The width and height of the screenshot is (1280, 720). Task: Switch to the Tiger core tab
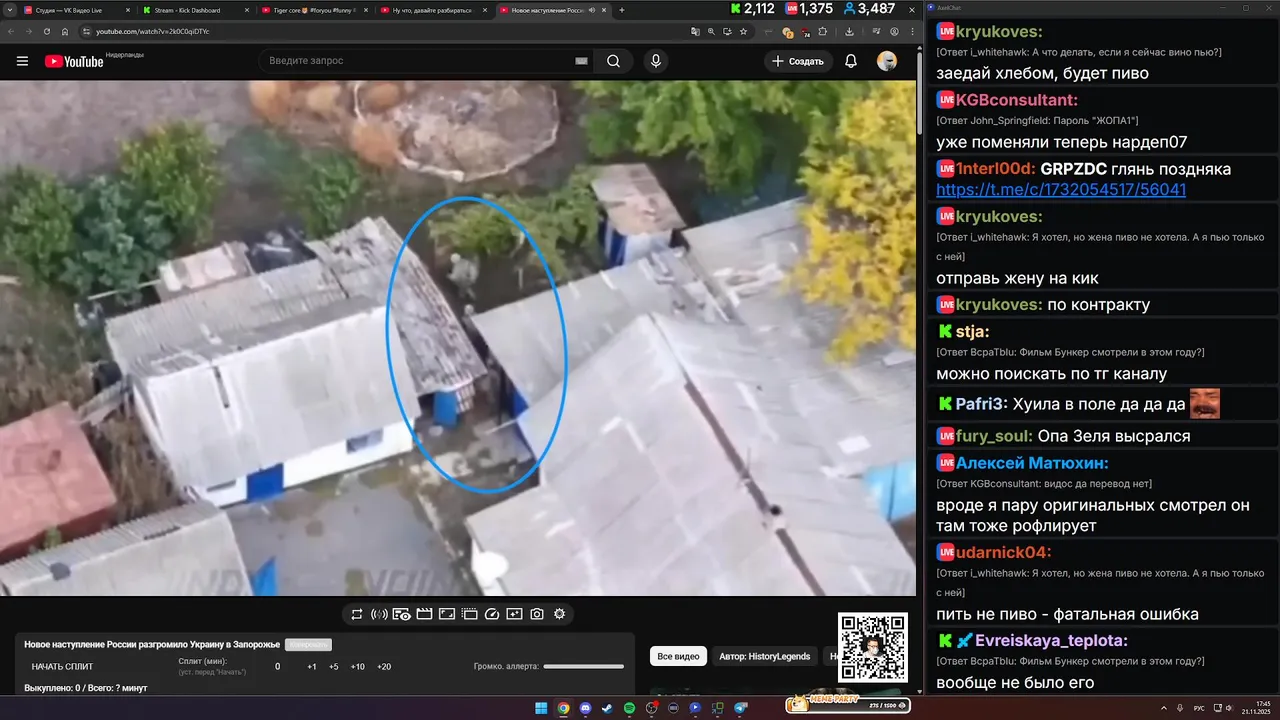pos(313,10)
